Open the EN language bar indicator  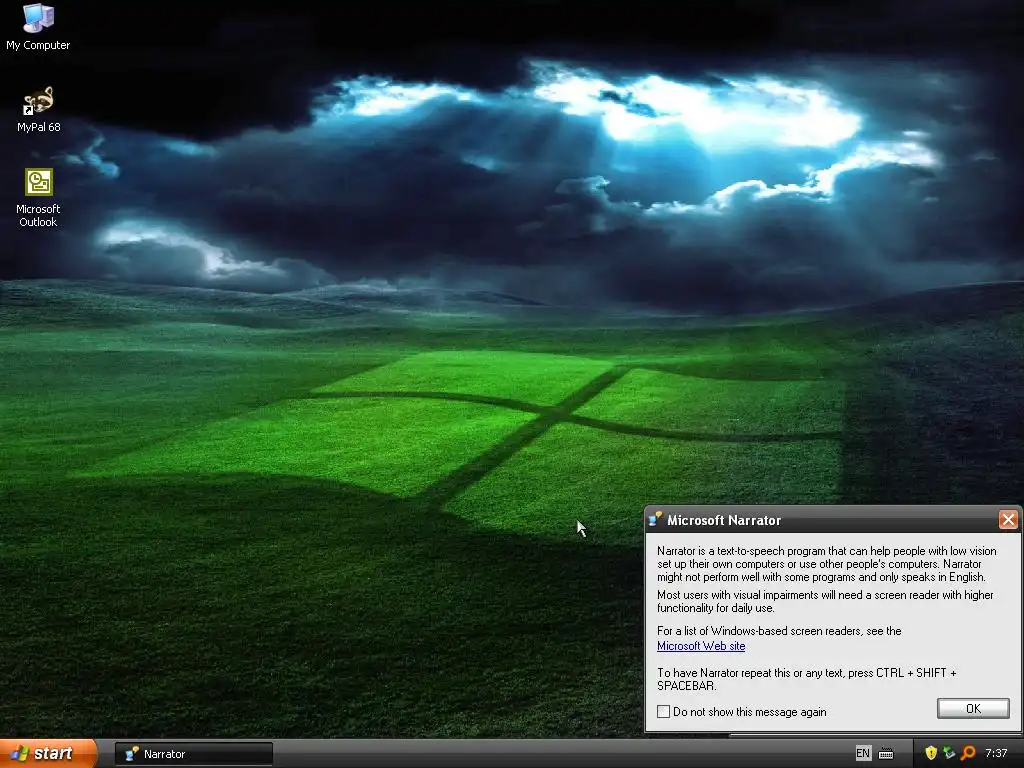[x=863, y=754]
